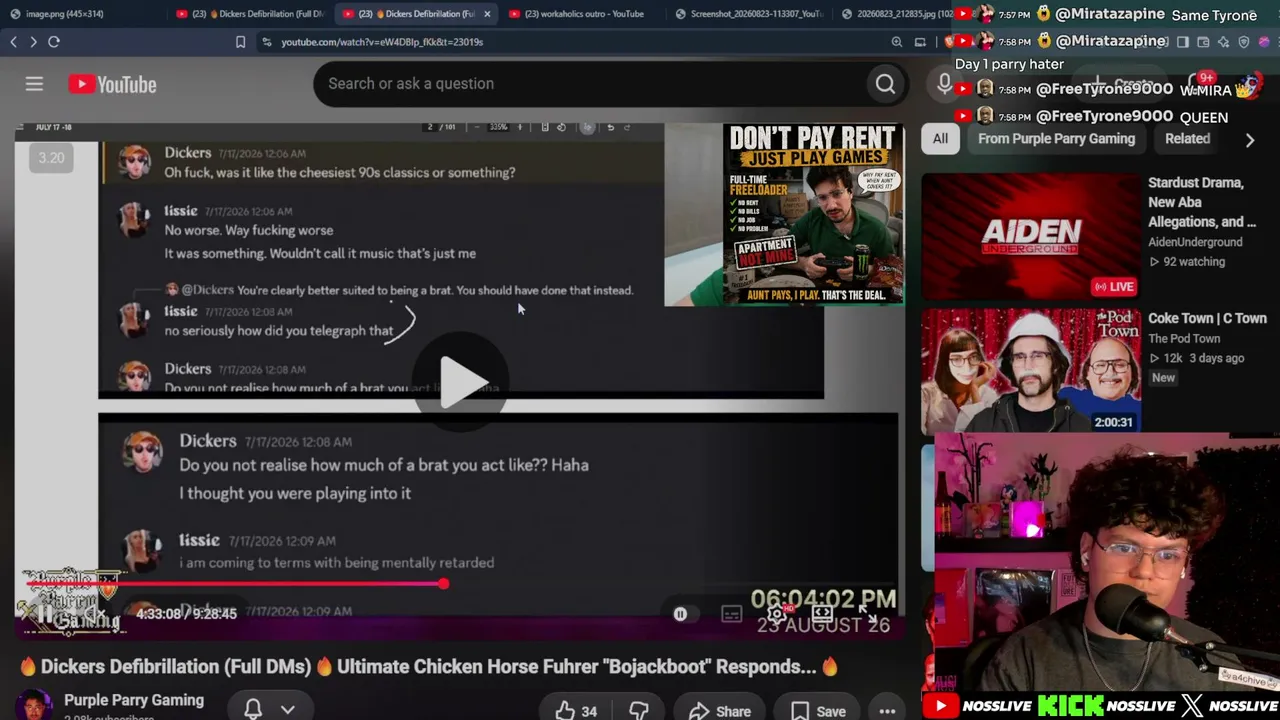Click the video title text

(x=429, y=667)
